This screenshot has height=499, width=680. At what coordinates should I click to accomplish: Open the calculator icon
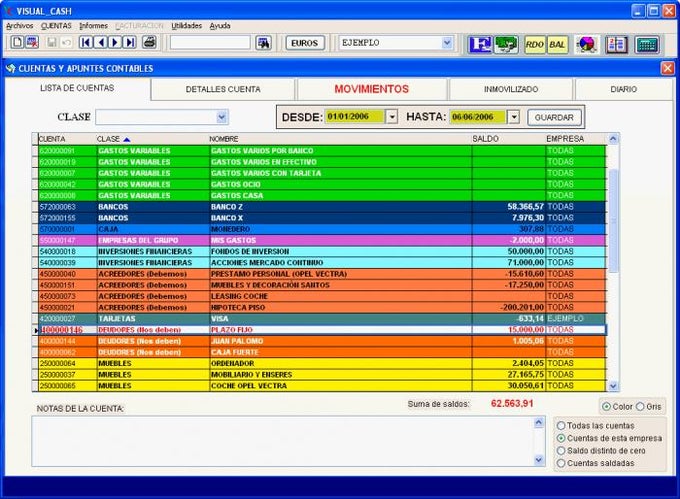coord(647,44)
